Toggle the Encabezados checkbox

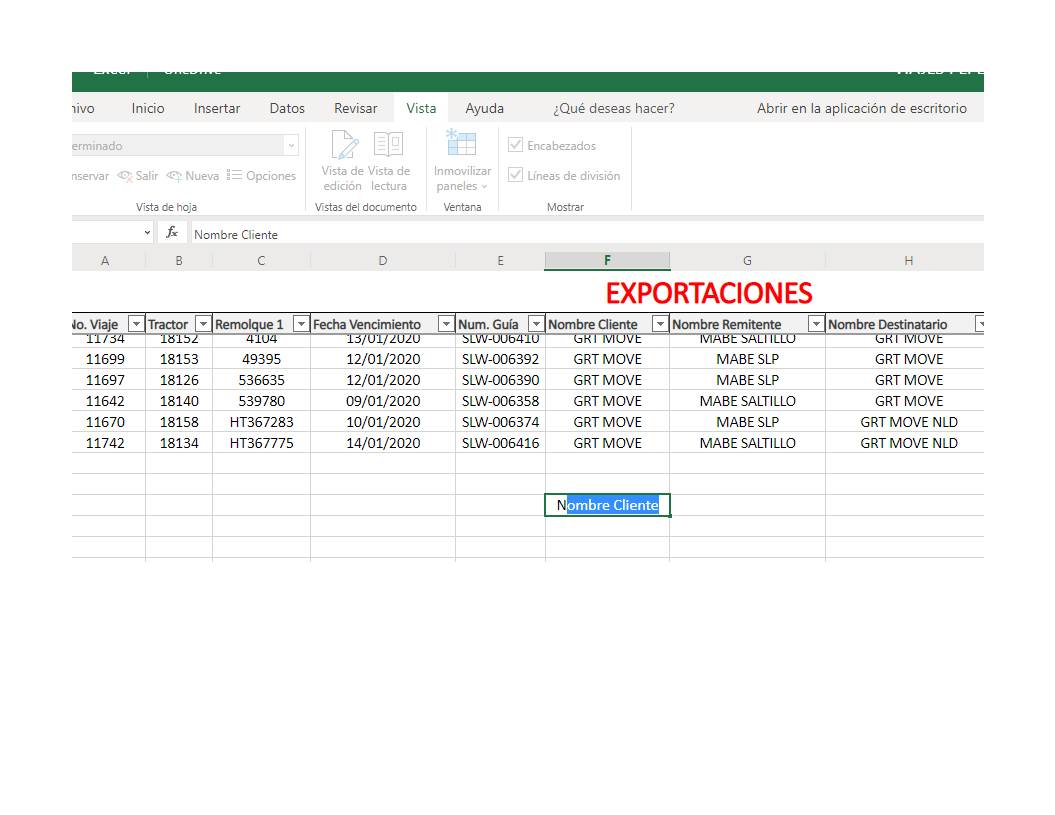tap(515, 145)
